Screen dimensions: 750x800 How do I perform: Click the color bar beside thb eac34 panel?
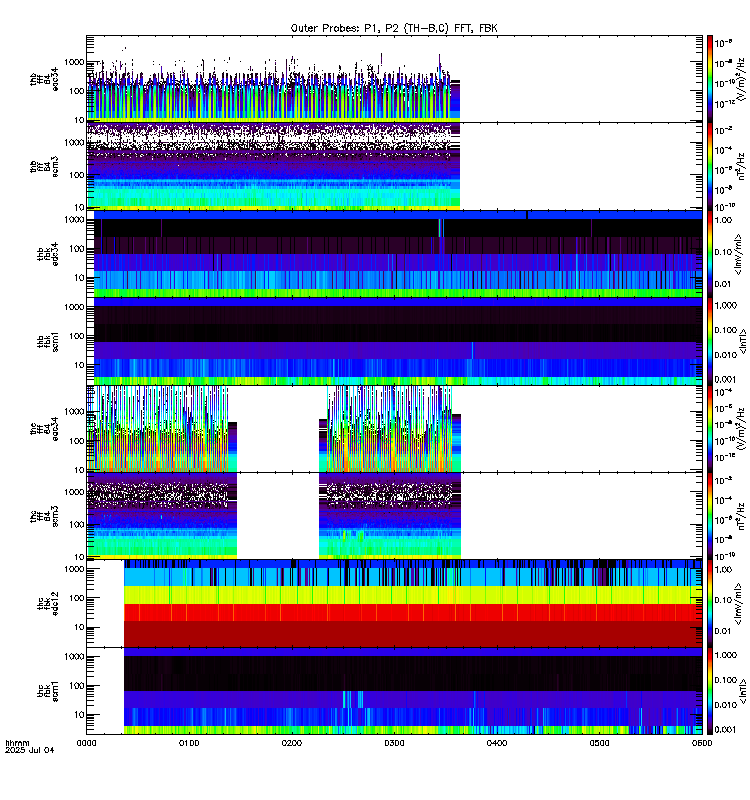[710, 79]
